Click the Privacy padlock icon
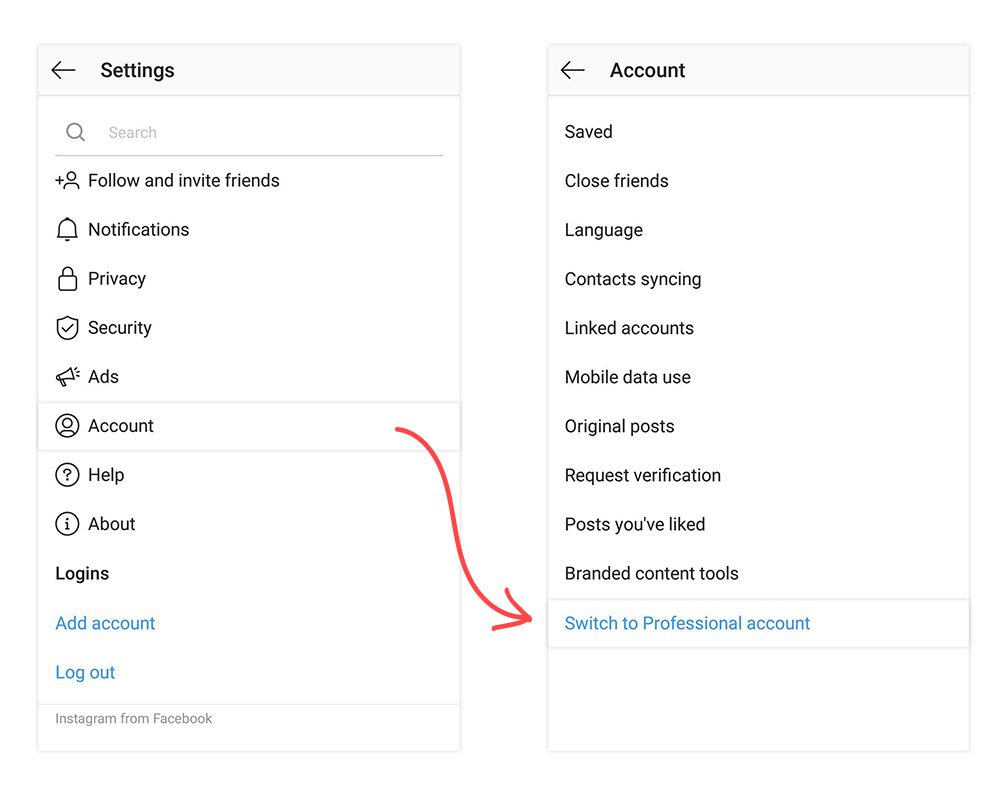 pos(67,279)
